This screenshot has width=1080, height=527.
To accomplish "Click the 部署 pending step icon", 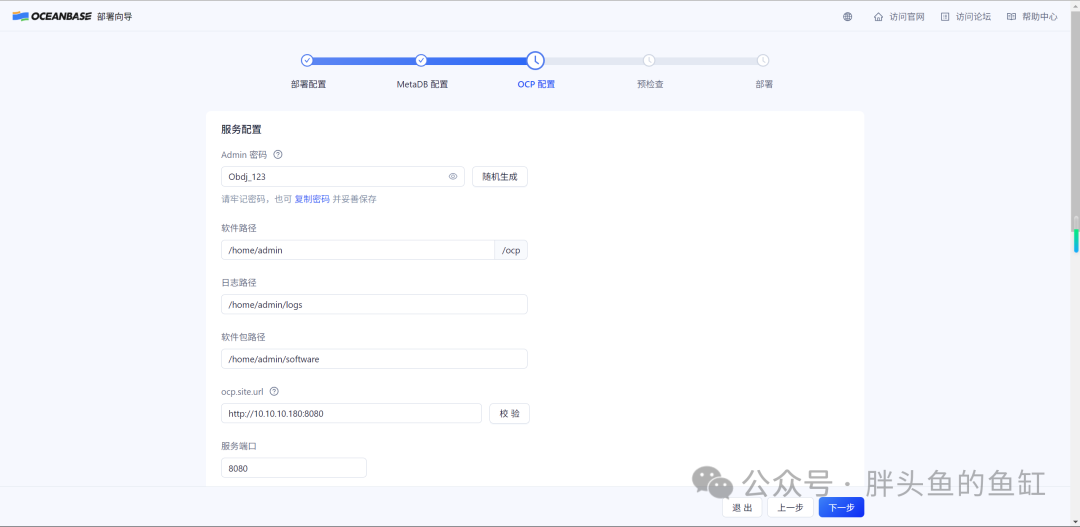I will 763,61.
